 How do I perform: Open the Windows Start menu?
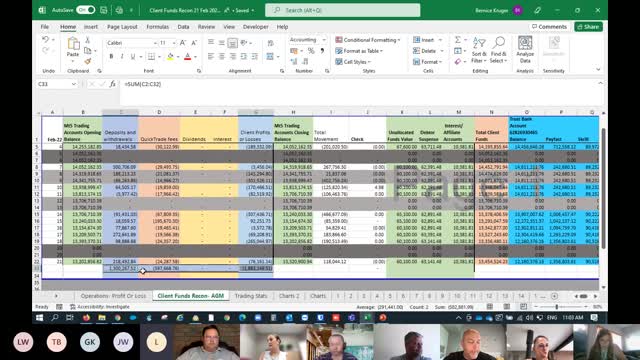coord(40,318)
